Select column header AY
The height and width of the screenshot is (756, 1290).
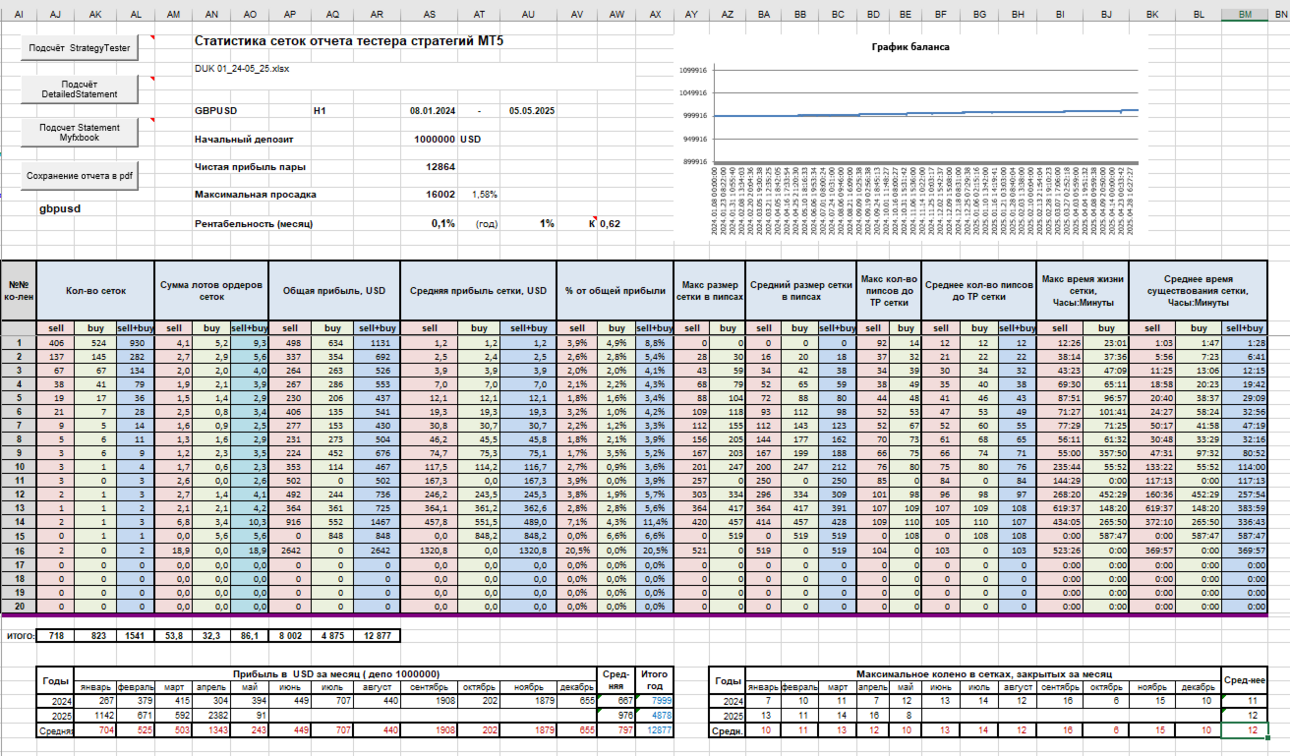point(692,15)
